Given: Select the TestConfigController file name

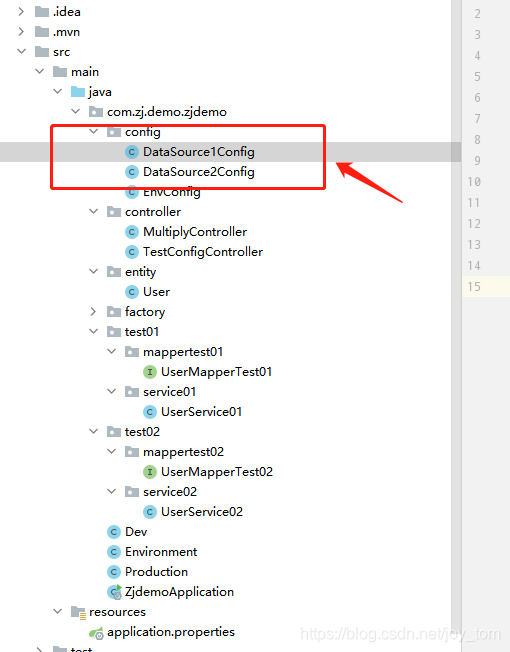Looking at the screenshot, I should [x=203, y=252].
